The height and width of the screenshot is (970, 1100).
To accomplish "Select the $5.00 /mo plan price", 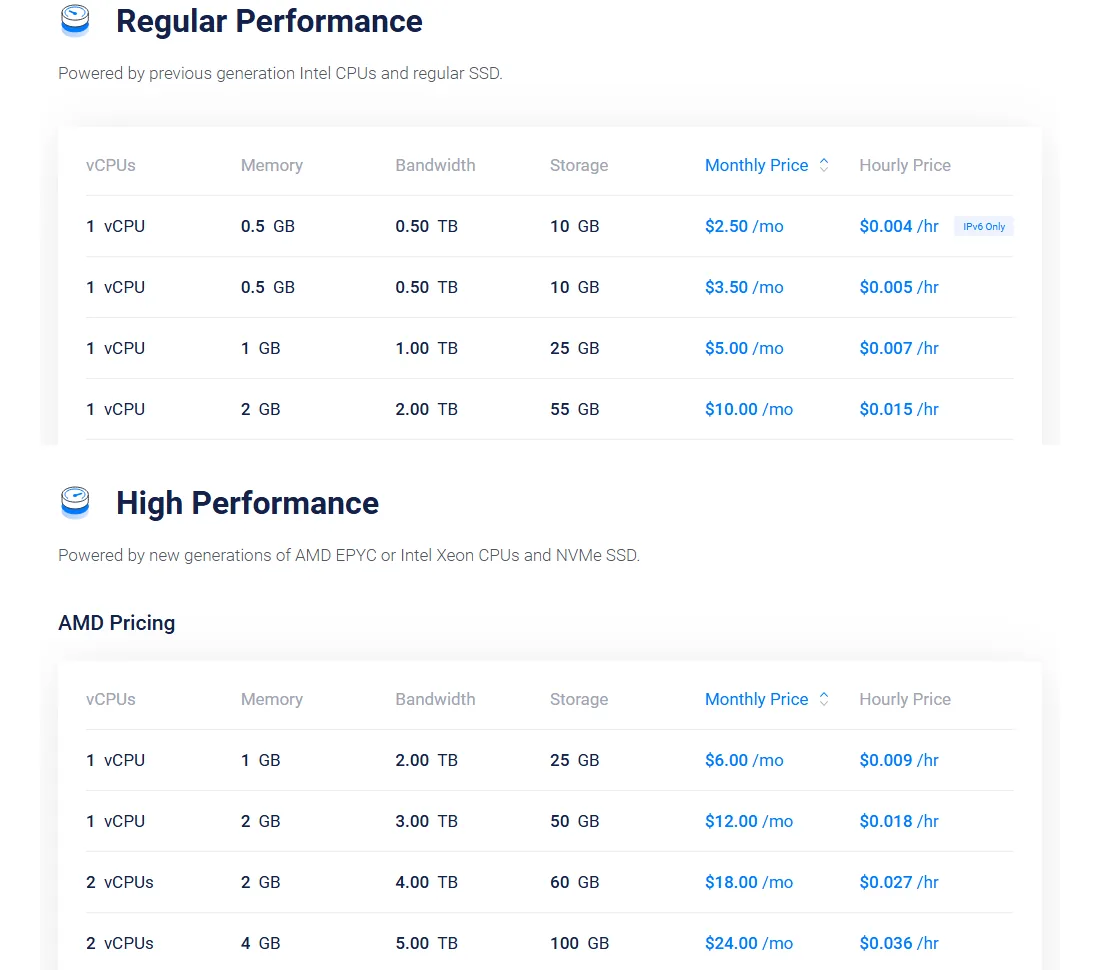I will (744, 348).
